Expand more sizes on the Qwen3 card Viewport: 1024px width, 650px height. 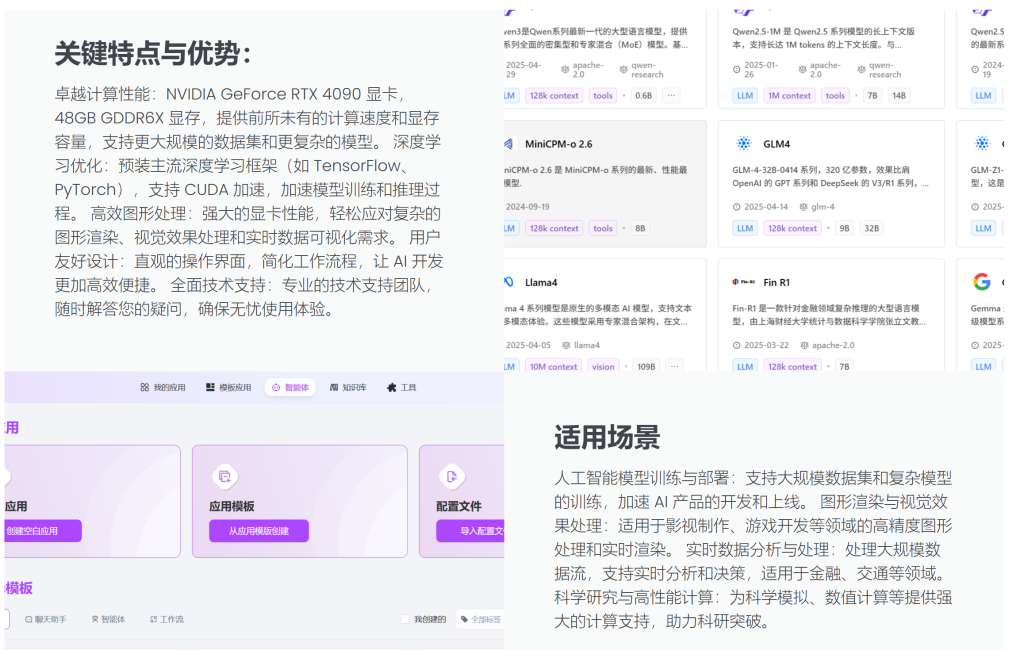tap(670, 96)
